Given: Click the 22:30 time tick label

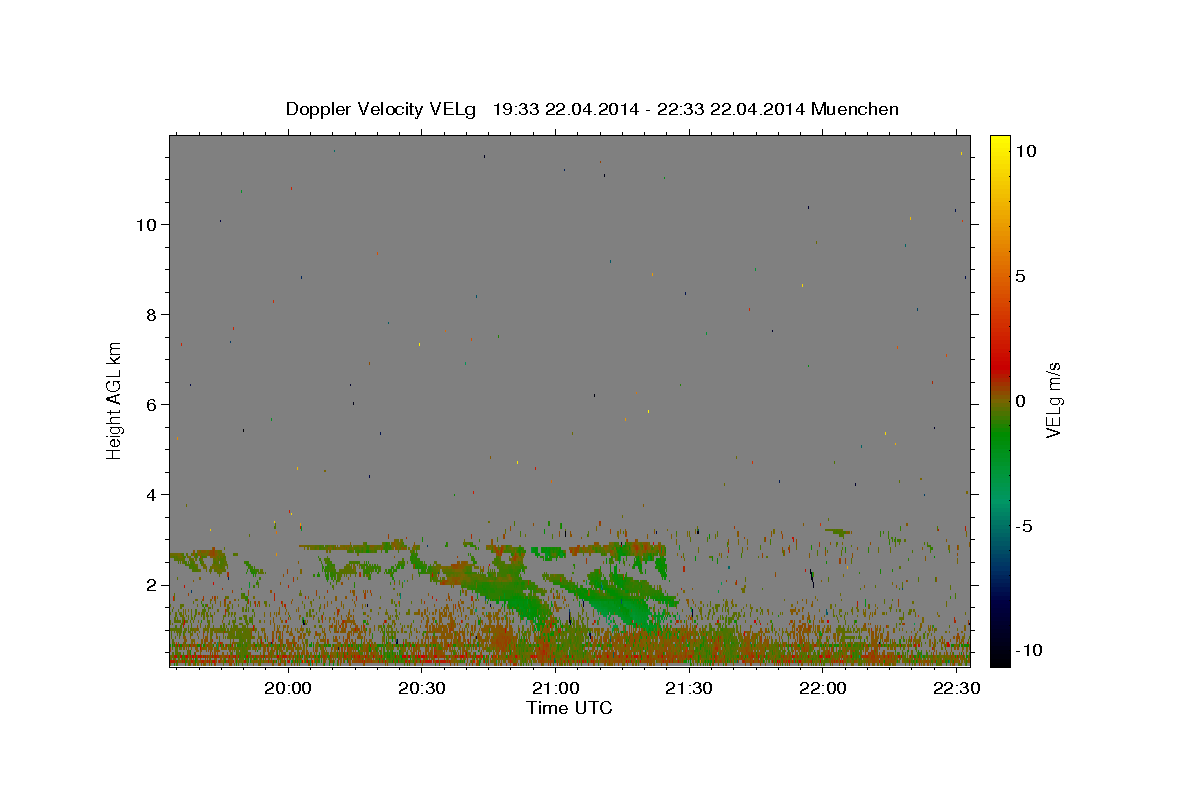Looking at the screenshot, I should pyautogui.click(x=956, y=689).
